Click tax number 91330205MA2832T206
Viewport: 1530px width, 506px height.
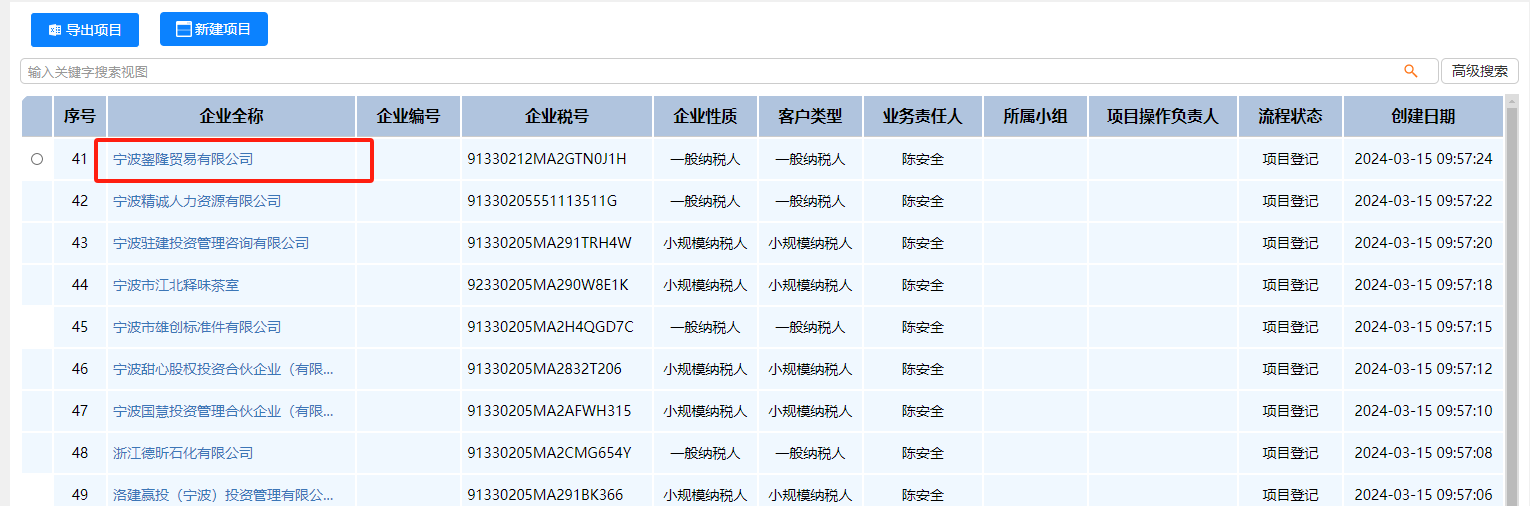tap(544, 369)
